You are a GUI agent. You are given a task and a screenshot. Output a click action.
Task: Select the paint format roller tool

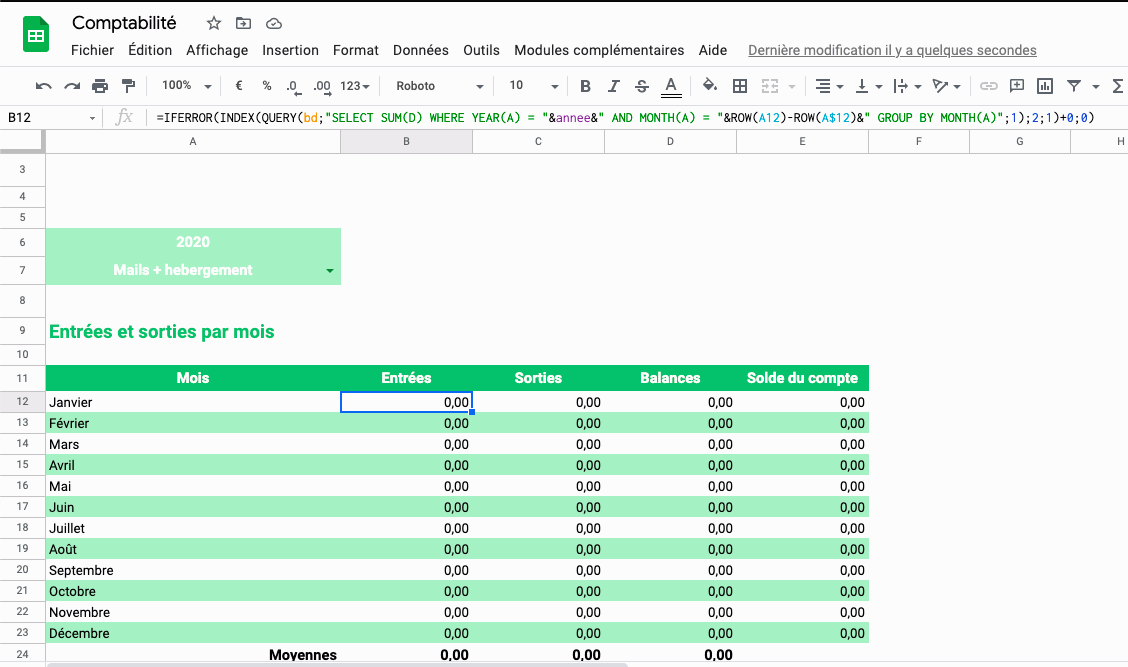click(128, 86)
